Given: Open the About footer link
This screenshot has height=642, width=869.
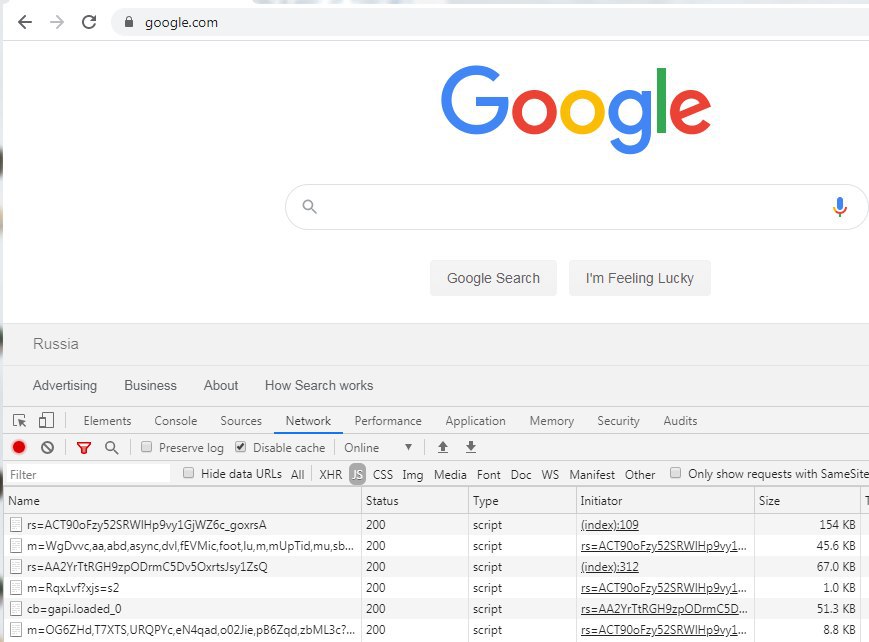Looking at the screenshot, I should pos(221,385).
